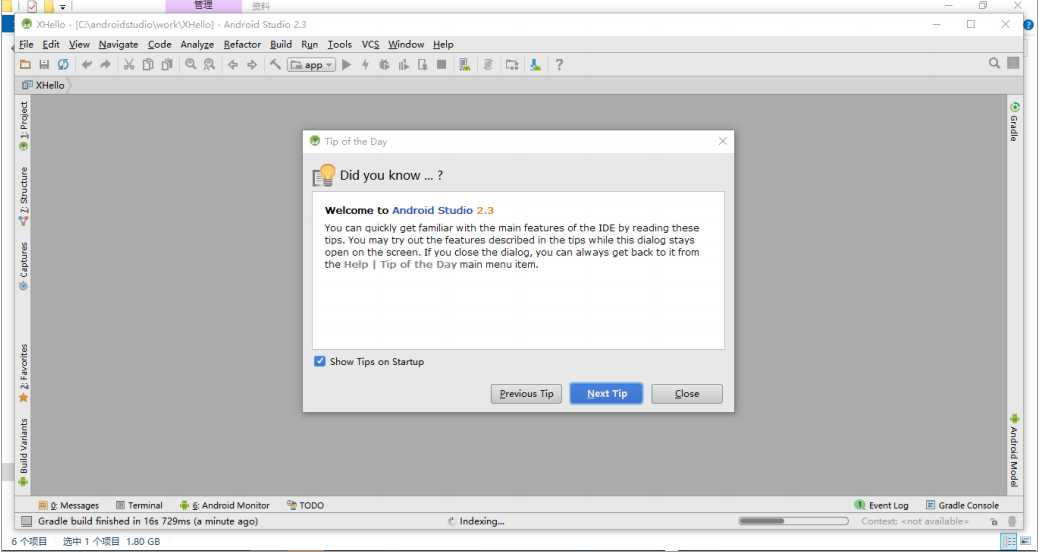
Task: Click the Make Project hammer icon
Action: (x=275, y=64)
